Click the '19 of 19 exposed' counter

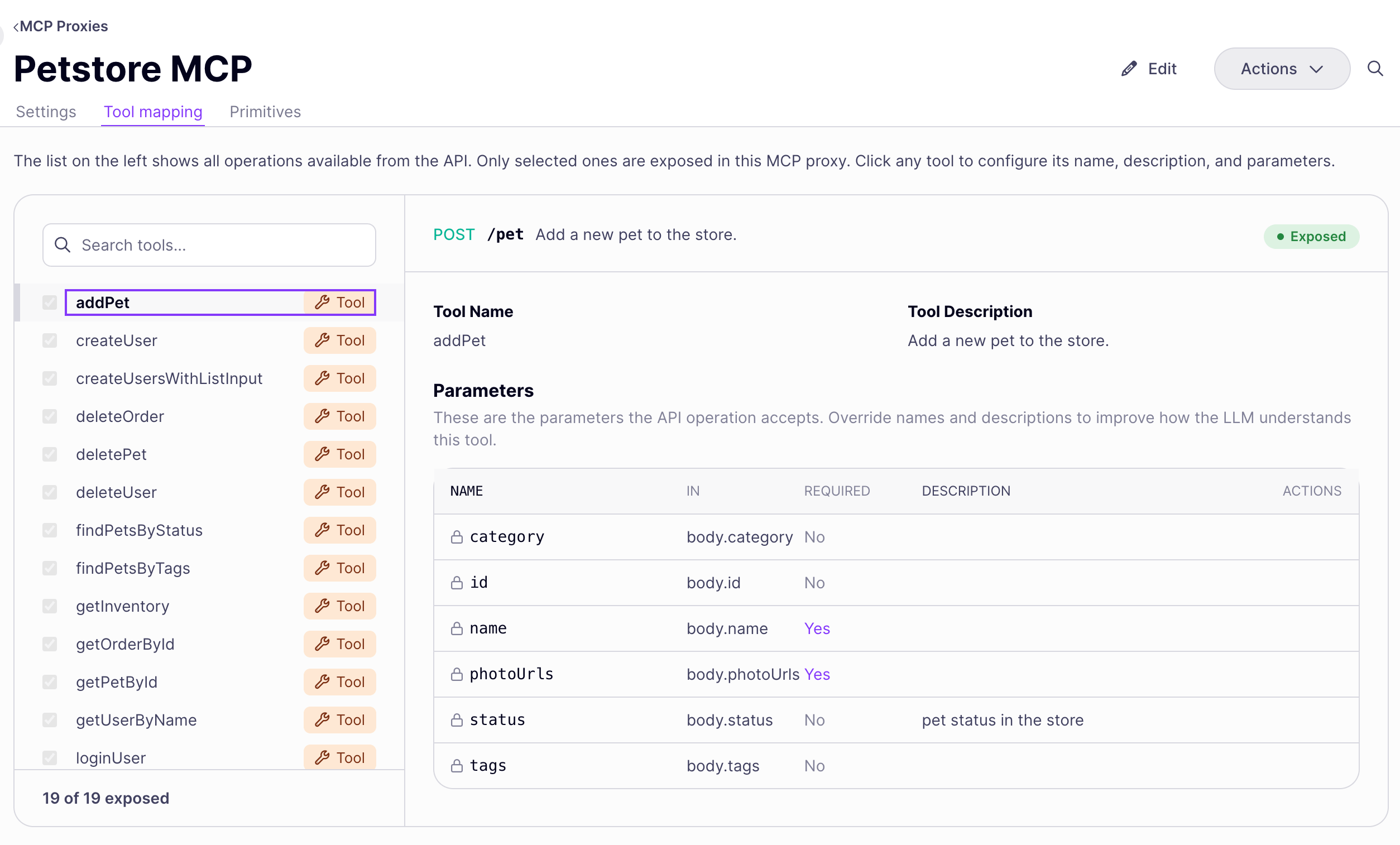pyautogui.click(x=106, y=799)
